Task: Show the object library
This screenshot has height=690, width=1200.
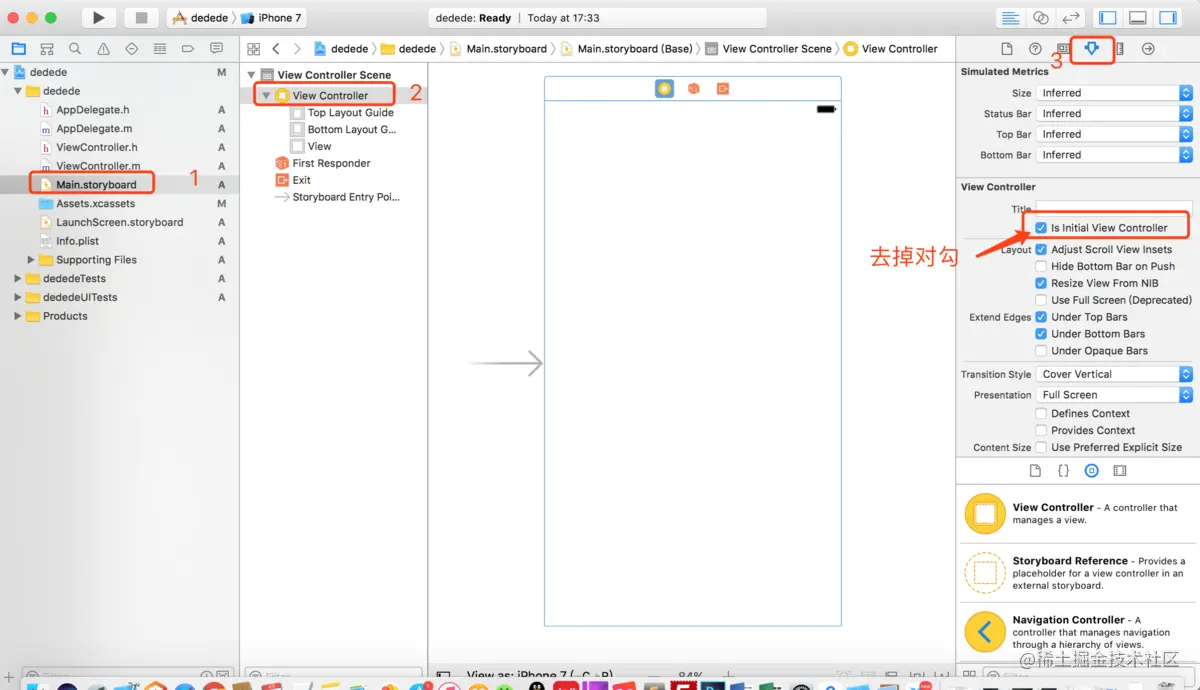Action: tap(1091, 470)
